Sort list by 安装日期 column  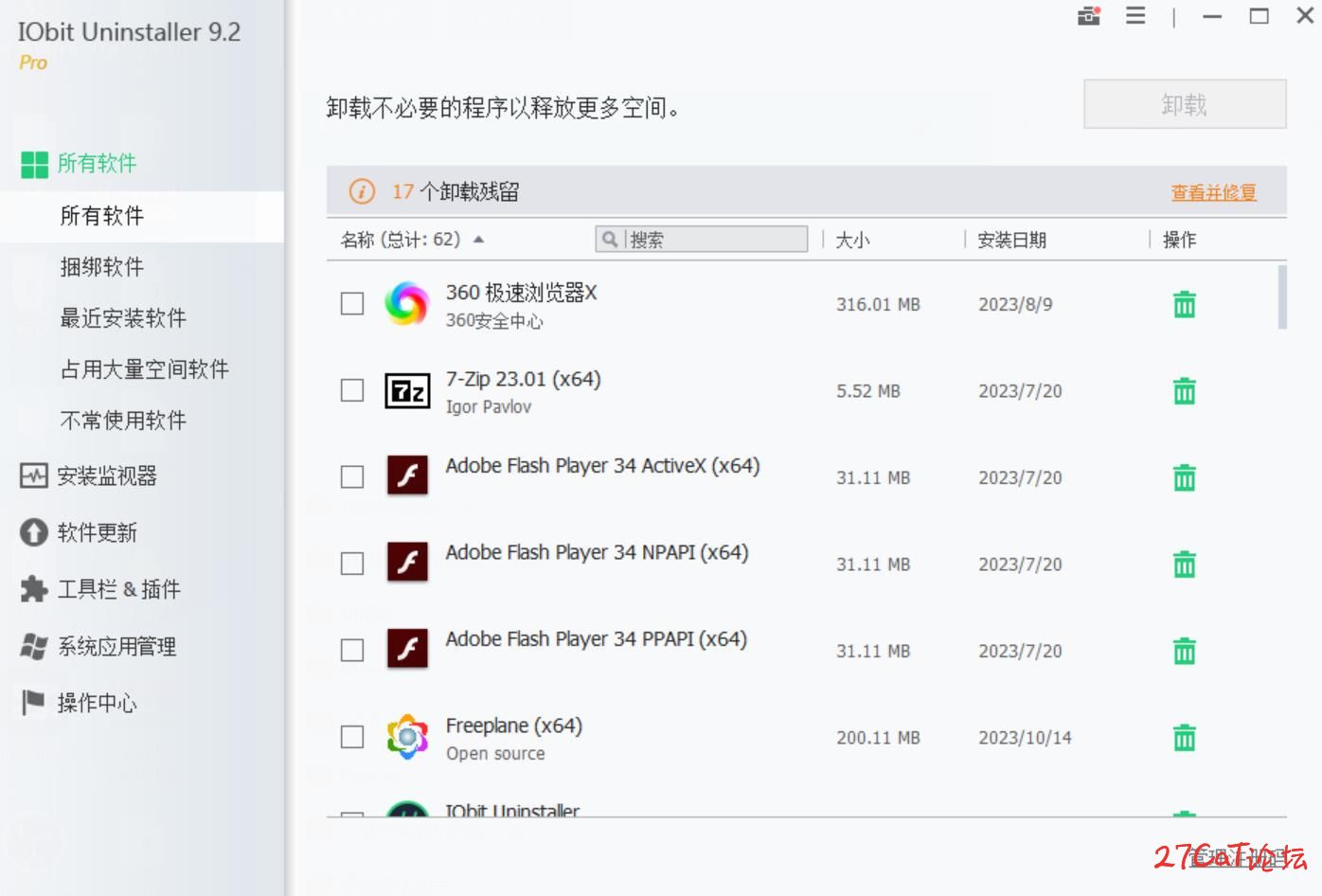pos(1011,240)
